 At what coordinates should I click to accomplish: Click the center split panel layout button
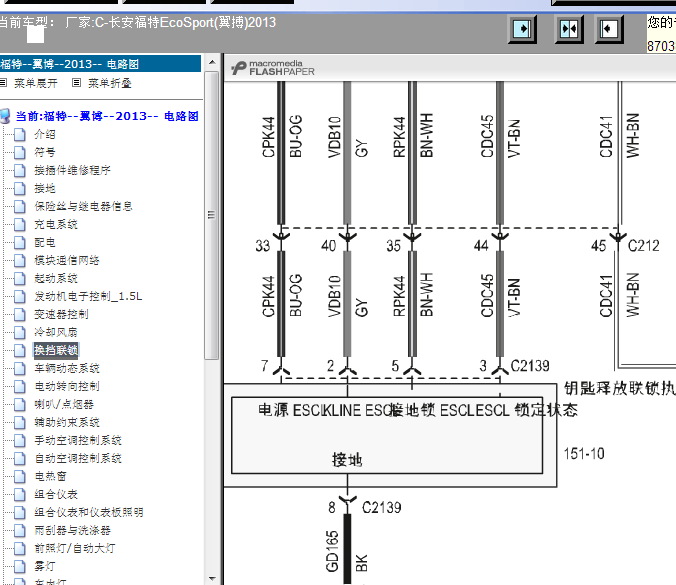(x=569, y=29)
